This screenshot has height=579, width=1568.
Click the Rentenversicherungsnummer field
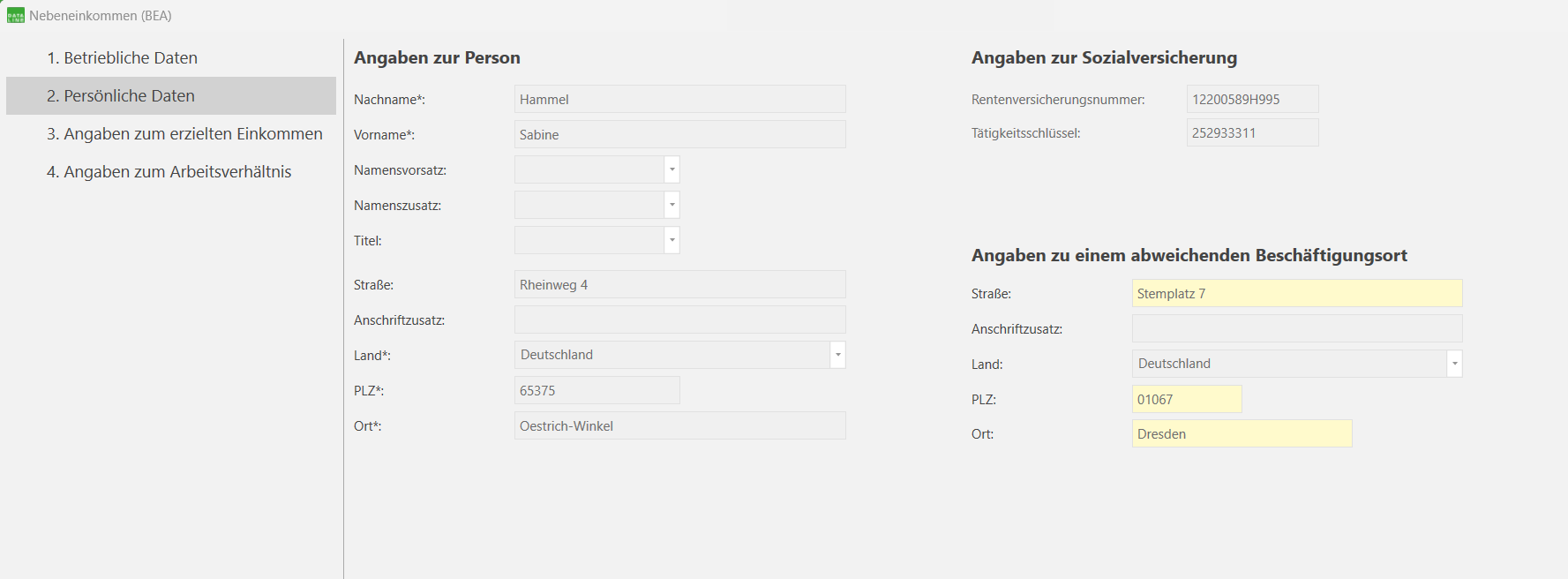coord(1252,100)
